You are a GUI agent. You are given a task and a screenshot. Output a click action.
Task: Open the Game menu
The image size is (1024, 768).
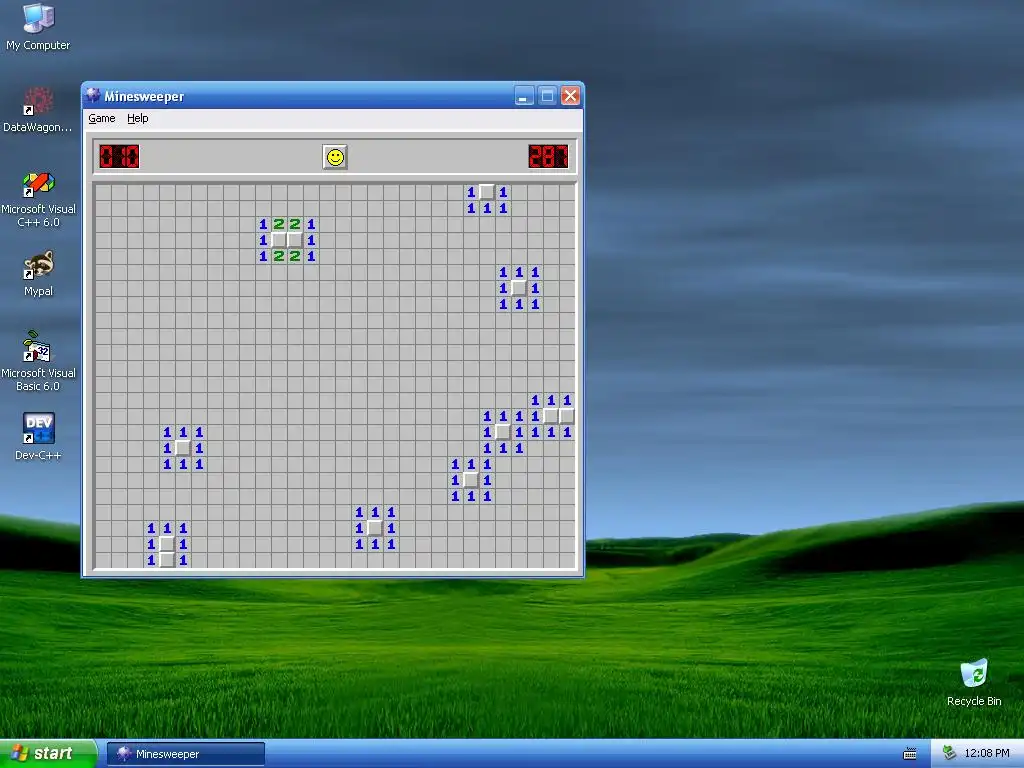point(102,118)
